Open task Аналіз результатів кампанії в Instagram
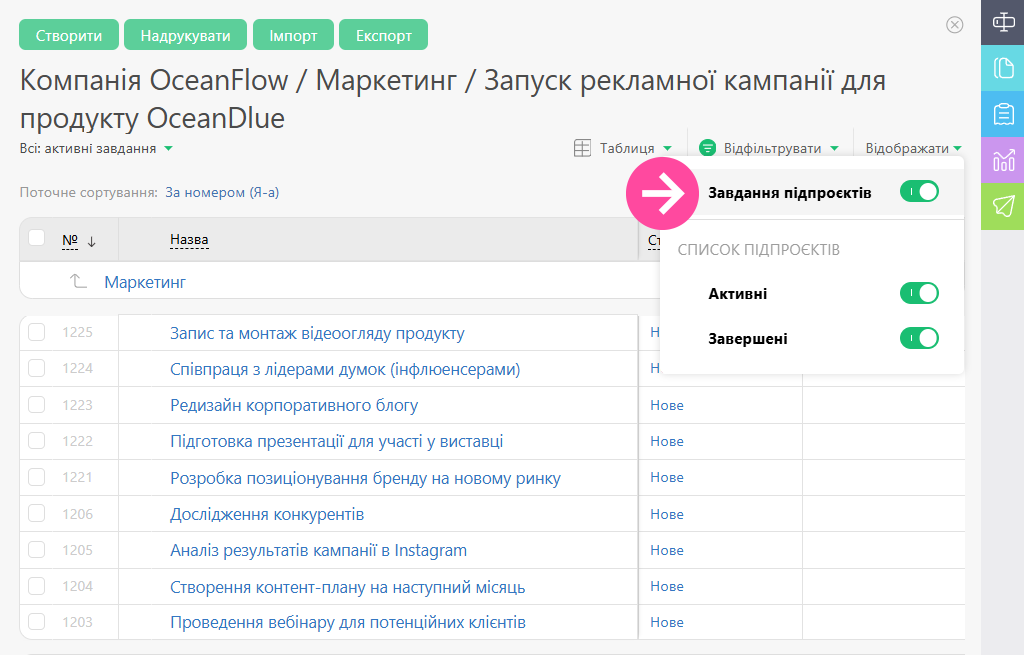This screenshot has height=655, width=1024. pyautogui.click(x=319, y=551)
